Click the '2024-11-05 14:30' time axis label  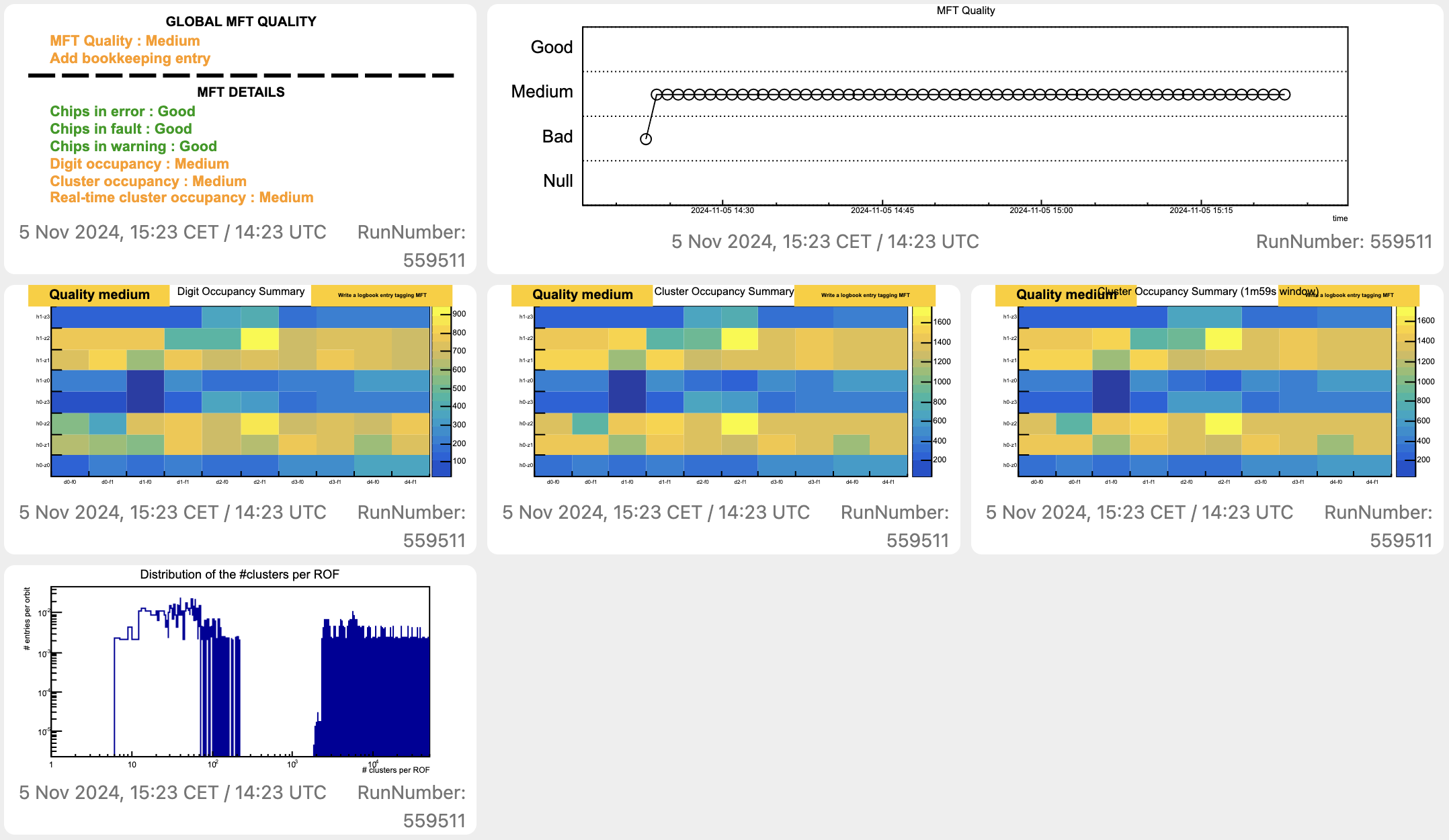pyautogui.click(x=722, y=210)
